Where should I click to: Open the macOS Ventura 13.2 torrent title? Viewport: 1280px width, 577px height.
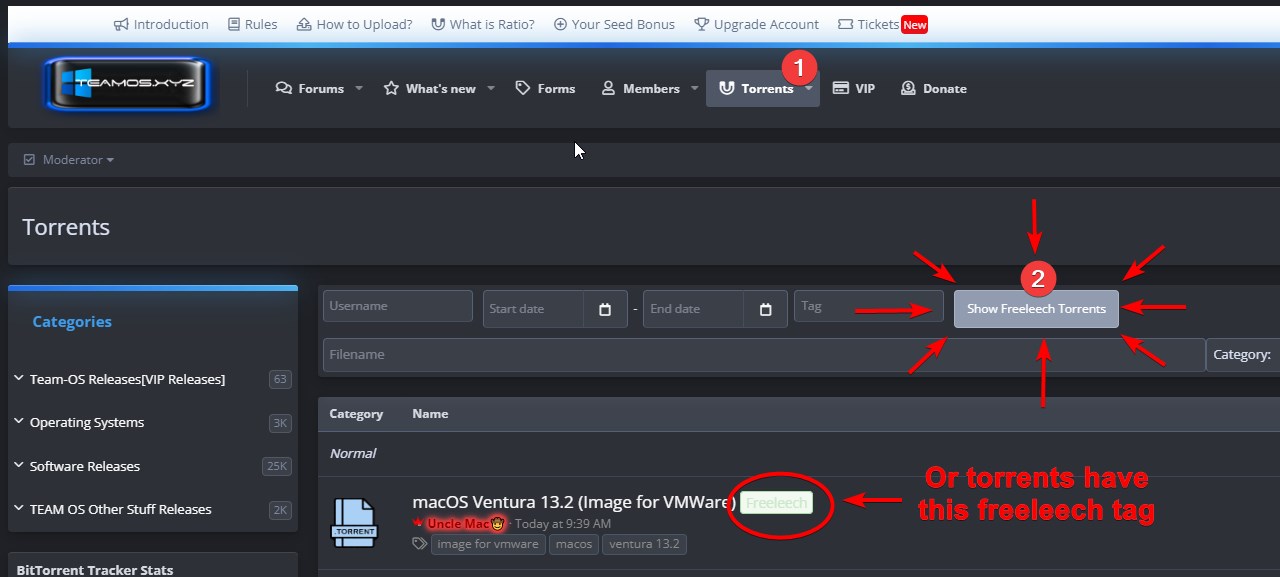[574, 502]
